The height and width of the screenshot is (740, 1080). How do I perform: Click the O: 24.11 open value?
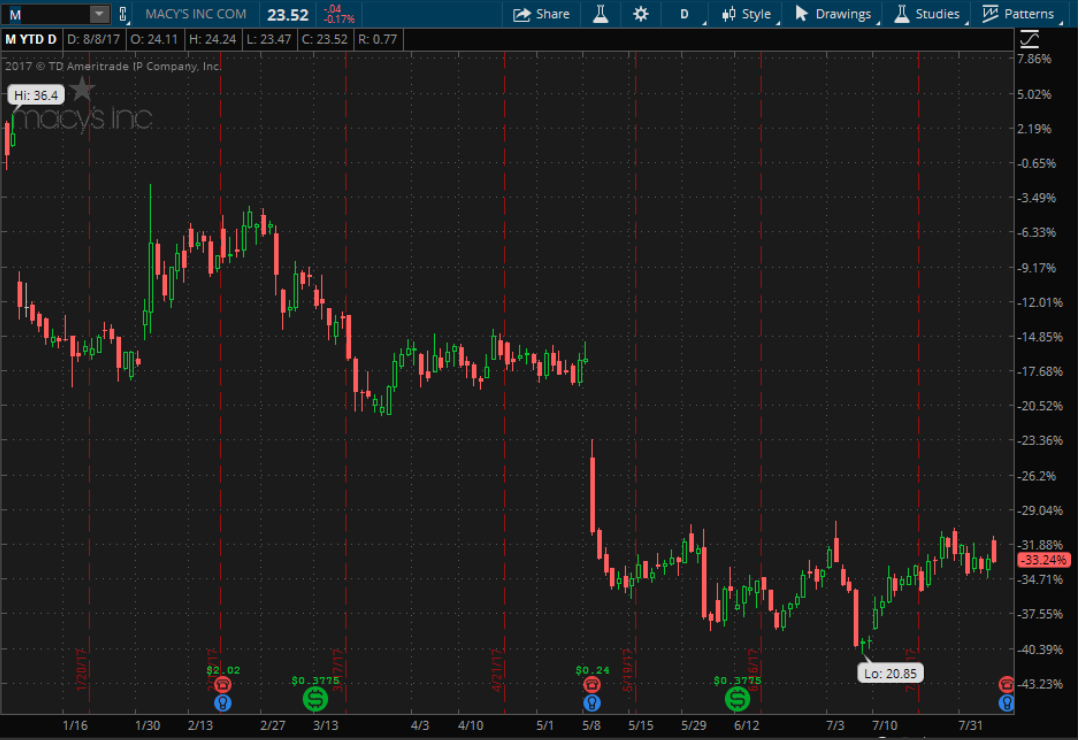[154, 39]
